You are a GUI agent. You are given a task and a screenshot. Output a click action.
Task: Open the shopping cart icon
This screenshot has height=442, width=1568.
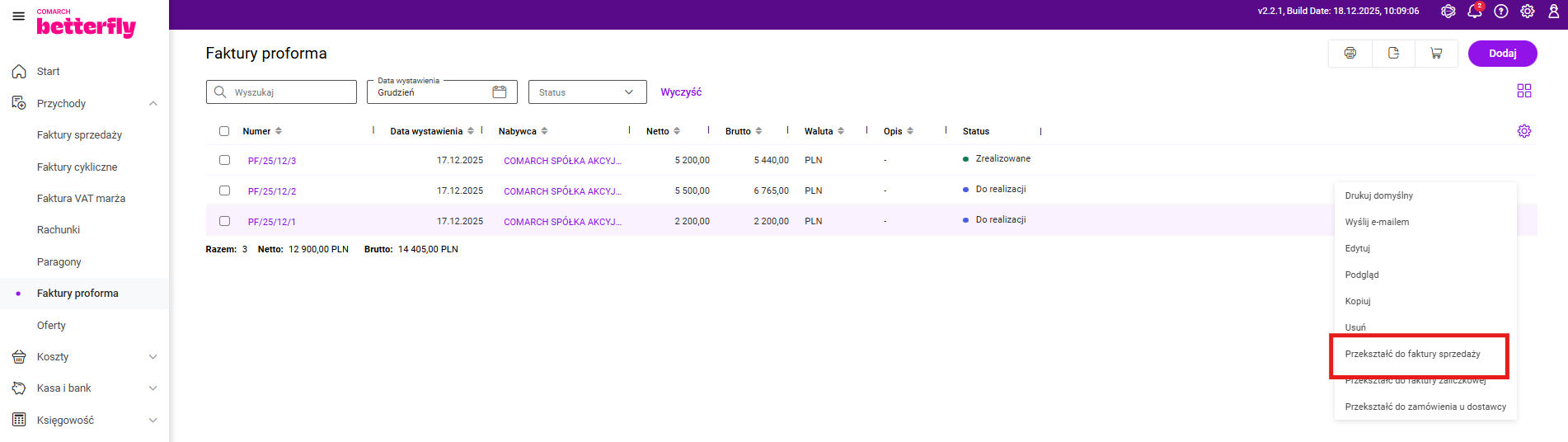[1436, 54]
